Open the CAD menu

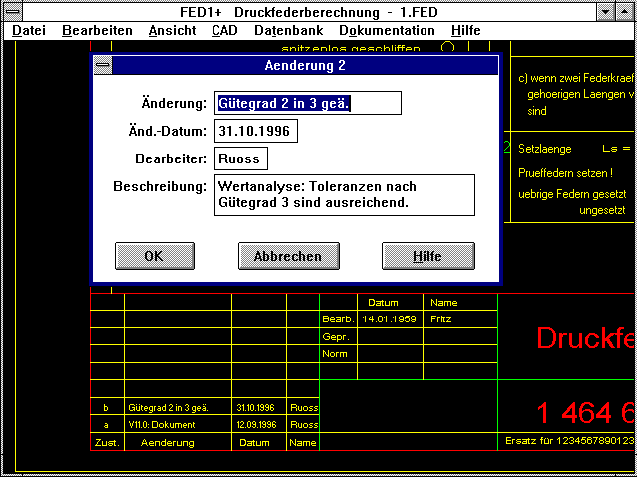225,31
